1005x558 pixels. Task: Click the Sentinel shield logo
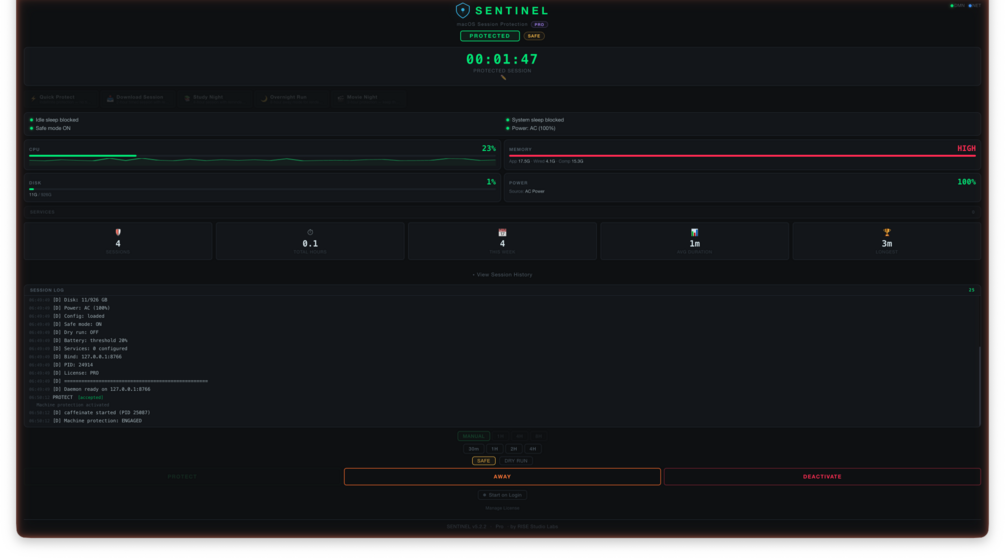pos(462,10)
